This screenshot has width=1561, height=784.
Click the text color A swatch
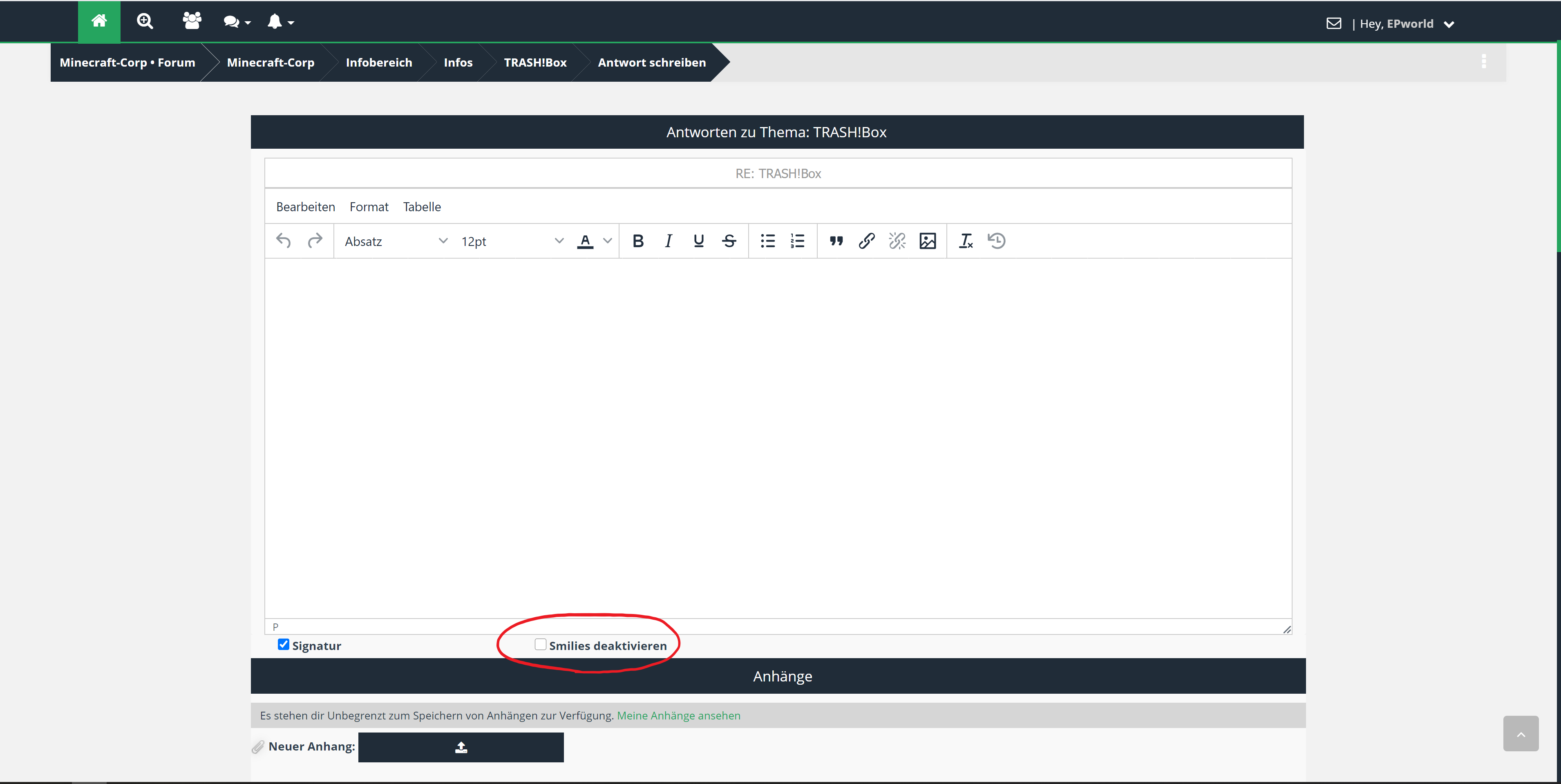585,241
